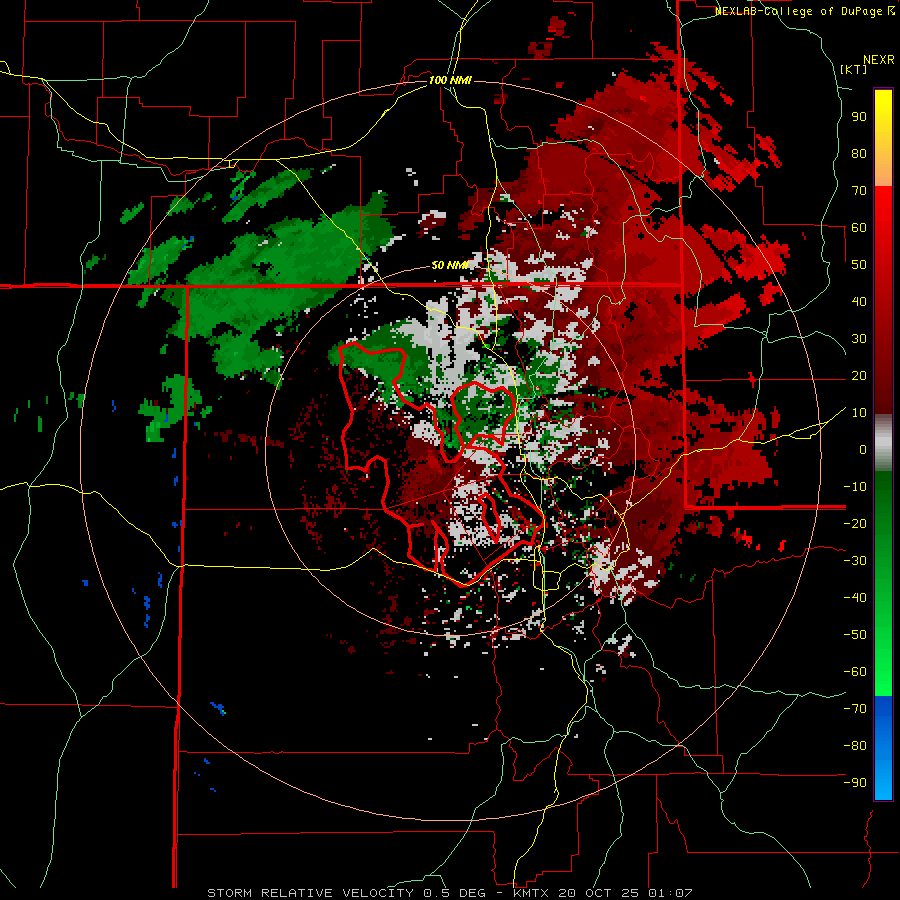Click the 30 value on the velocity scale
The width and height of the screenshot is (900, 900).
[x=859, y=339]
